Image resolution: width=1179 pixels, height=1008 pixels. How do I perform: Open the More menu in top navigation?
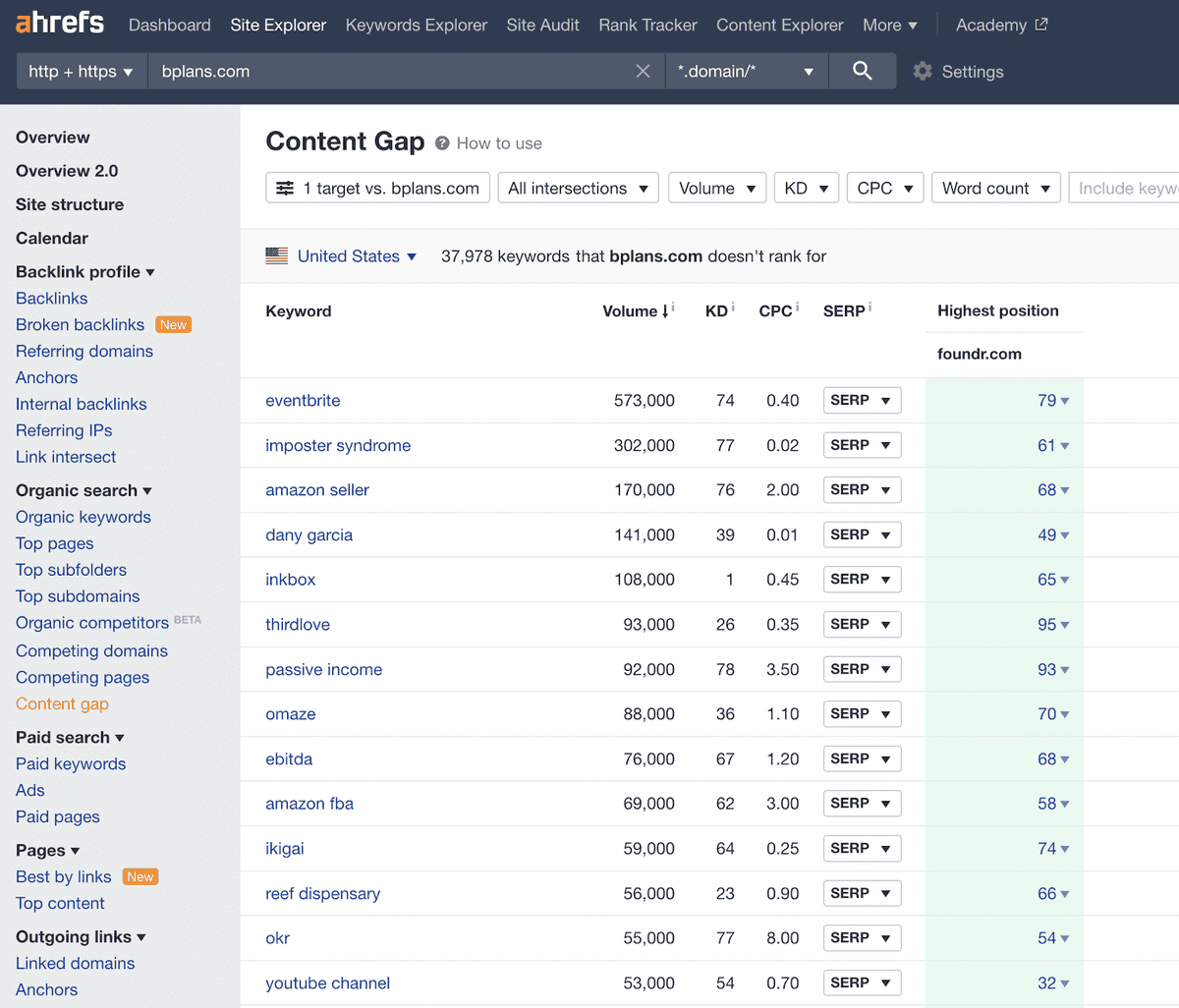point(890,25)
